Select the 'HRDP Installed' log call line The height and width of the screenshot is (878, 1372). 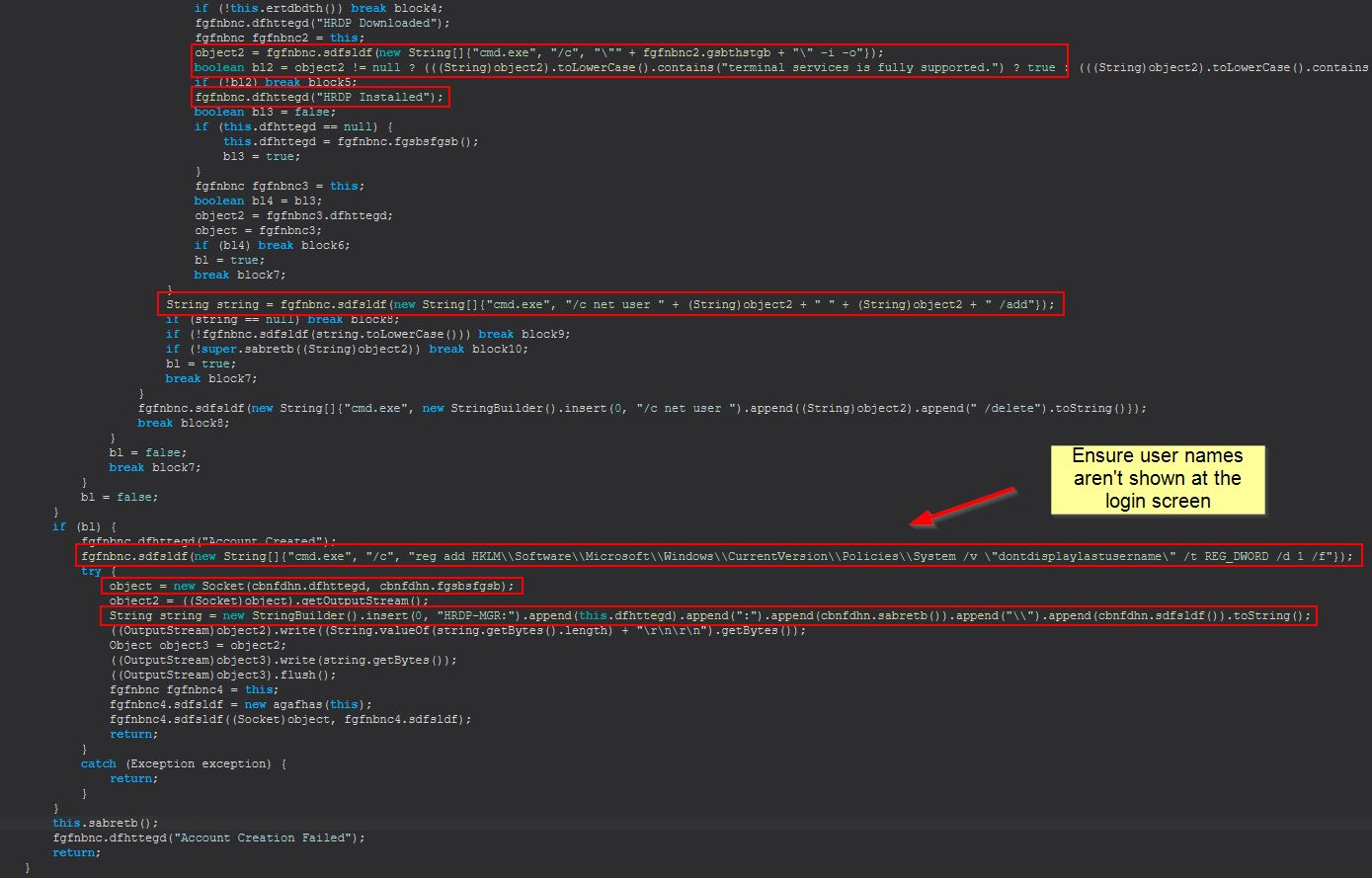(x=319, y=97)
